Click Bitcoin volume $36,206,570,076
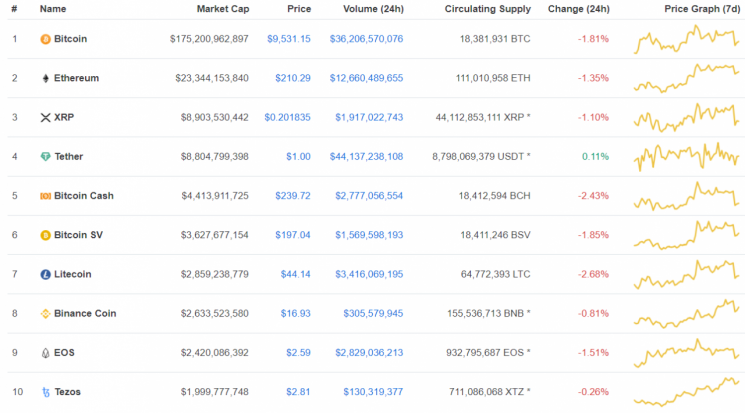This screenshot has width=745, height=413. [x=366, y=39]
